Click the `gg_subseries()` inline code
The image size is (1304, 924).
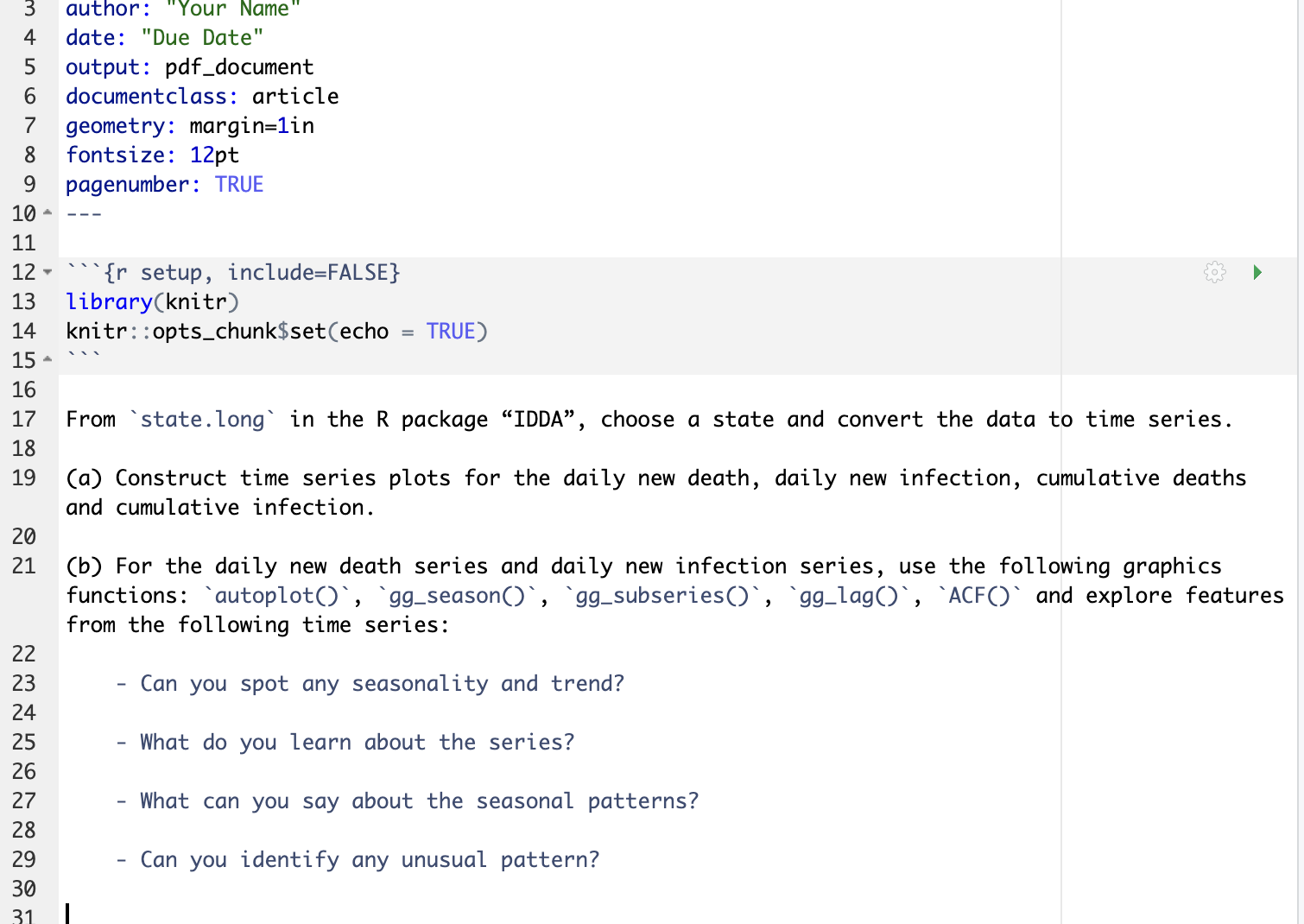pyautogui.click(x=662, y=596)
